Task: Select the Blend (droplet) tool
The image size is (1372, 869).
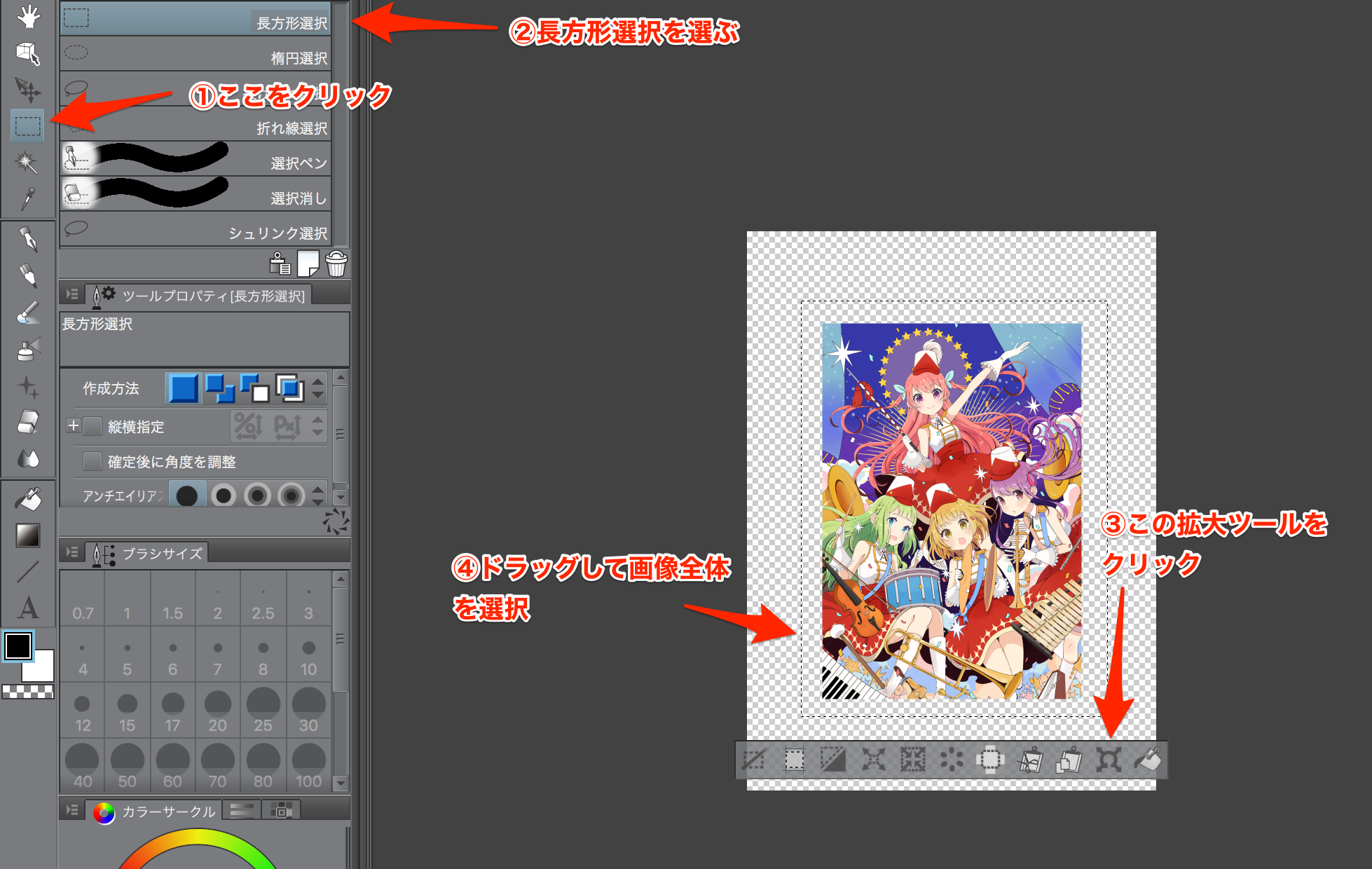Action: [28, 458]
